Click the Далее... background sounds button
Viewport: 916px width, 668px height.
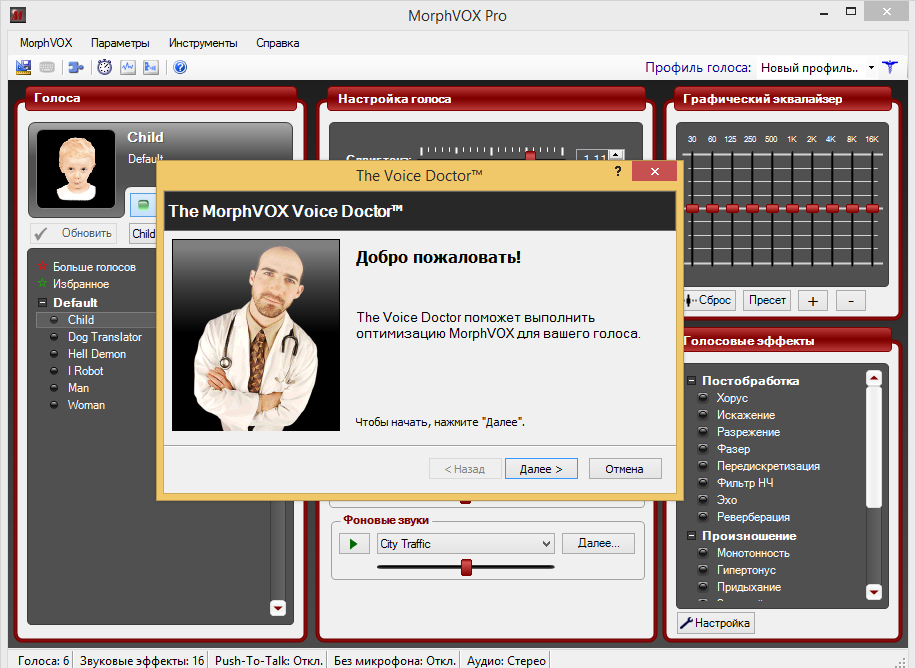598,544
